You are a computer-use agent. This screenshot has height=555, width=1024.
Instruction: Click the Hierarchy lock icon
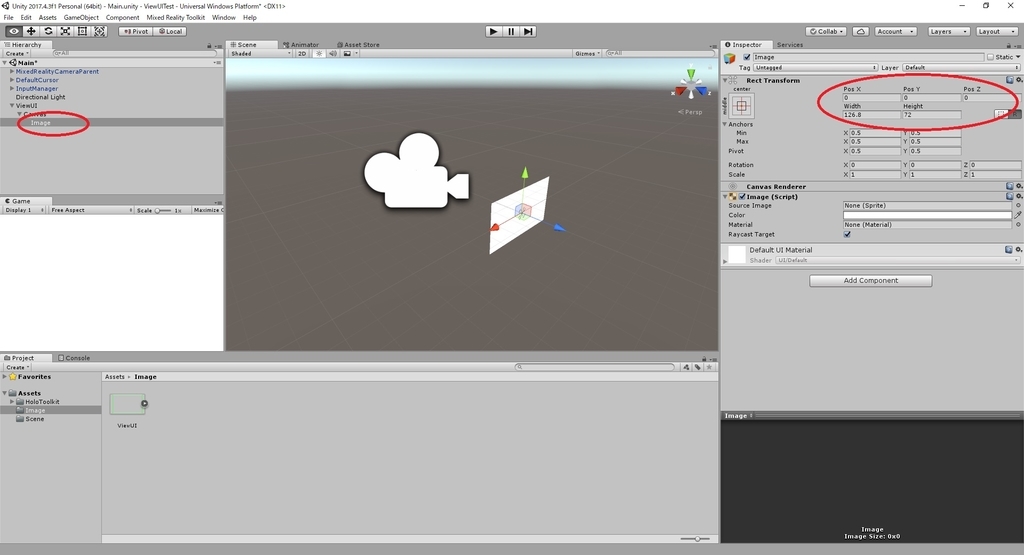[x=209, y=46]
